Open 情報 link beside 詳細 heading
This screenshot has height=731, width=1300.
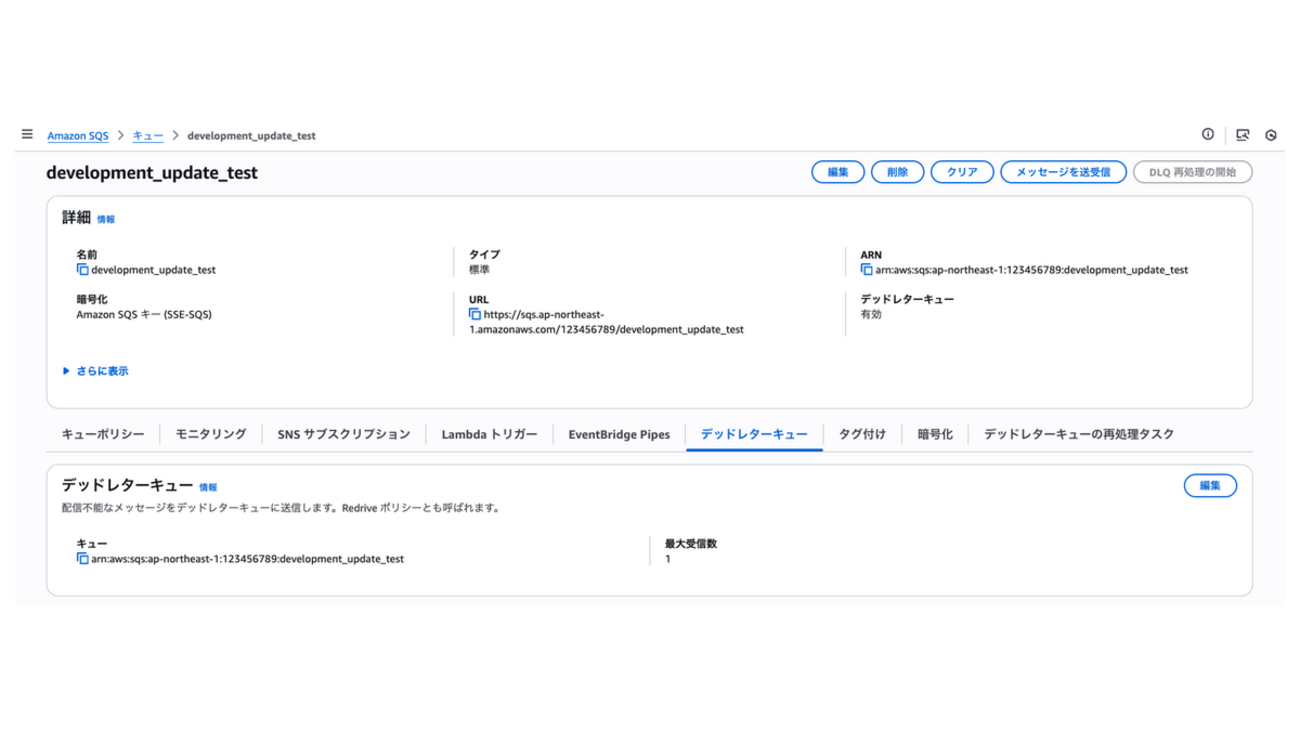[106, 219]
